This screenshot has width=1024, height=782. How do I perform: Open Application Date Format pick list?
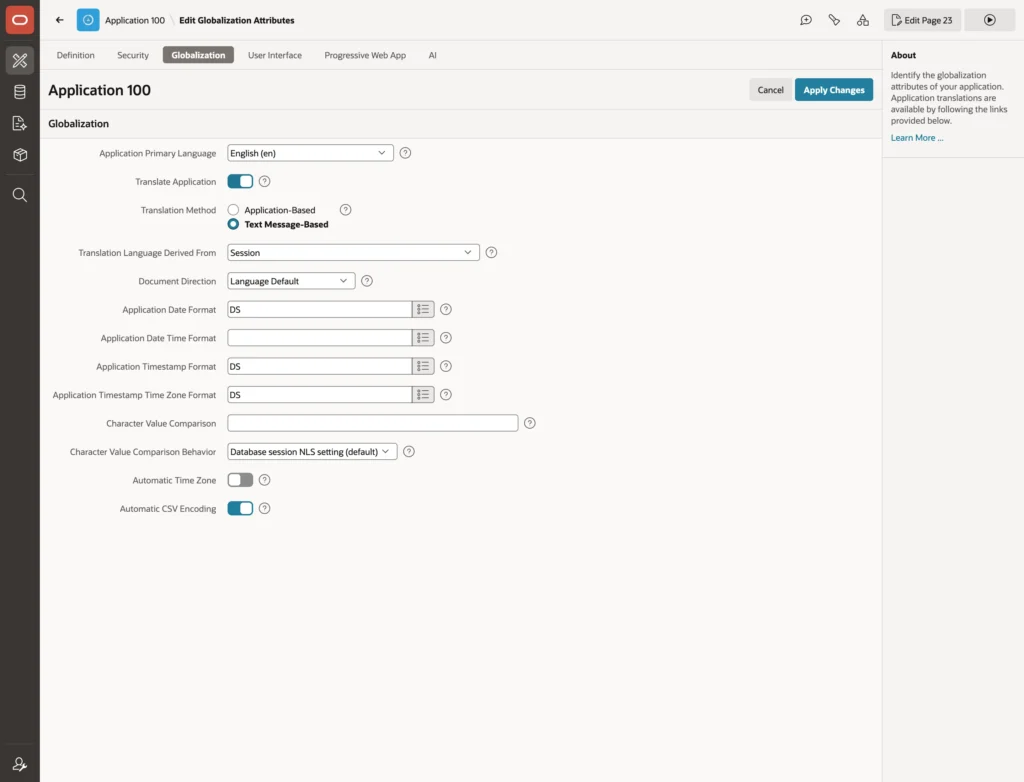pos(423,310)
